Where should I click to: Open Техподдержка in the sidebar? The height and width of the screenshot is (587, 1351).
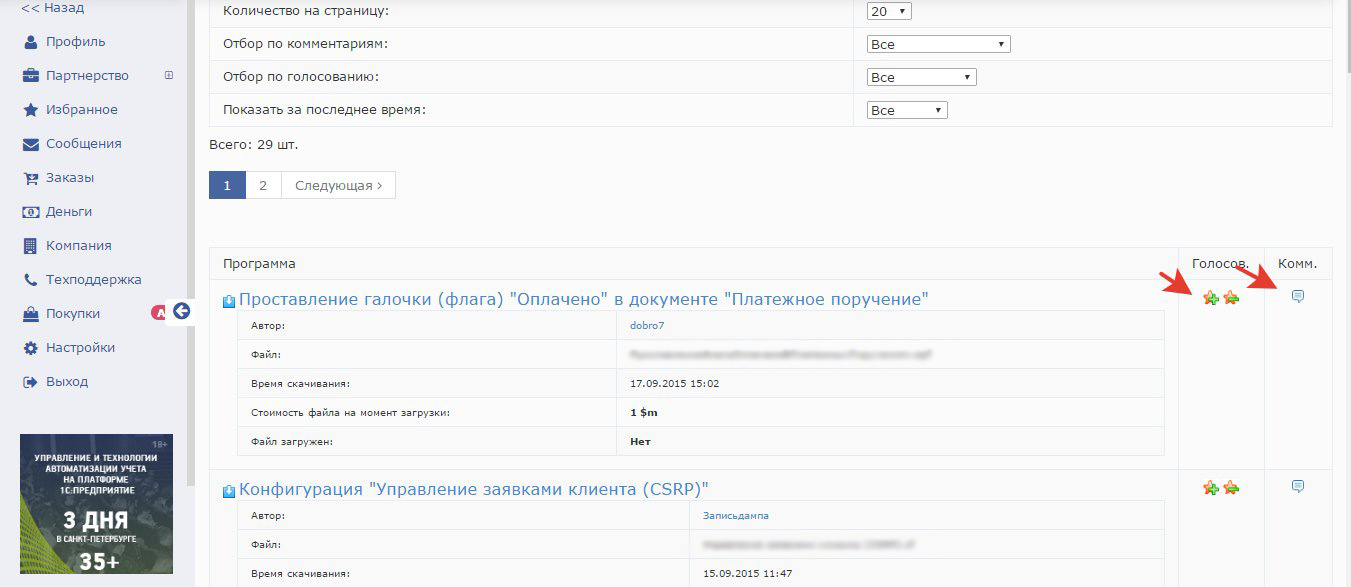pyautogui.click(x=94, y=280)
